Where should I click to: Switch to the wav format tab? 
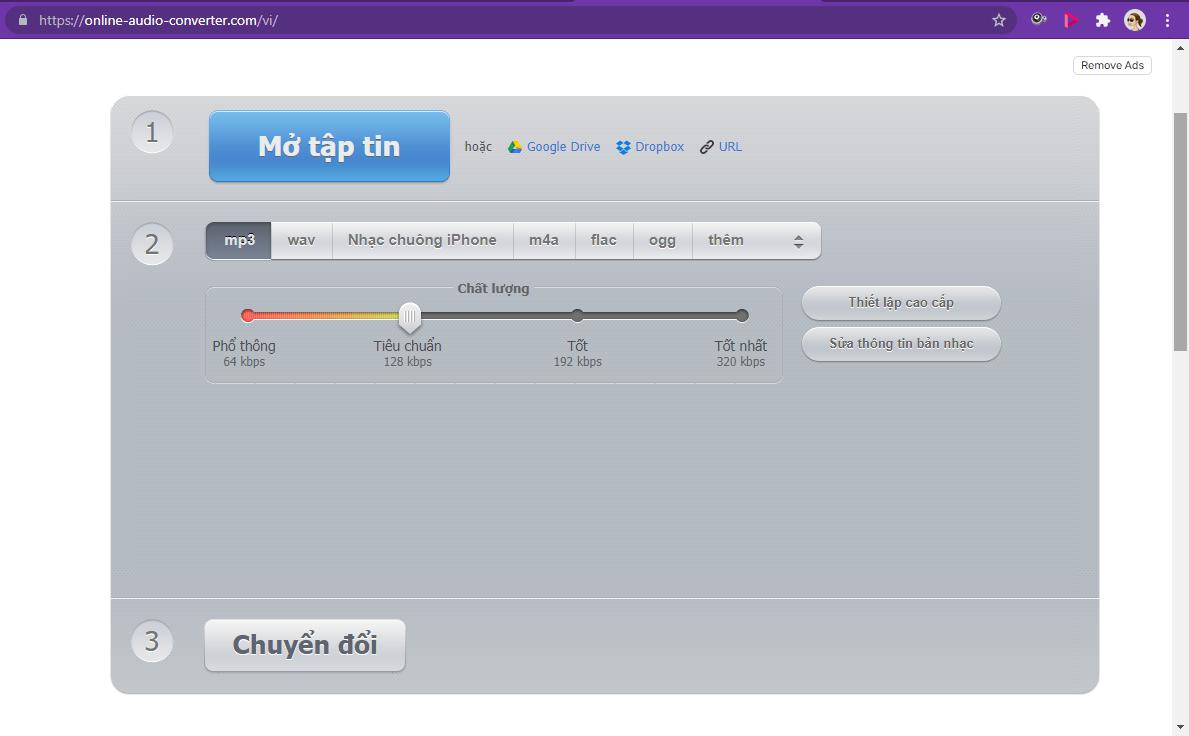click(300, 240)
